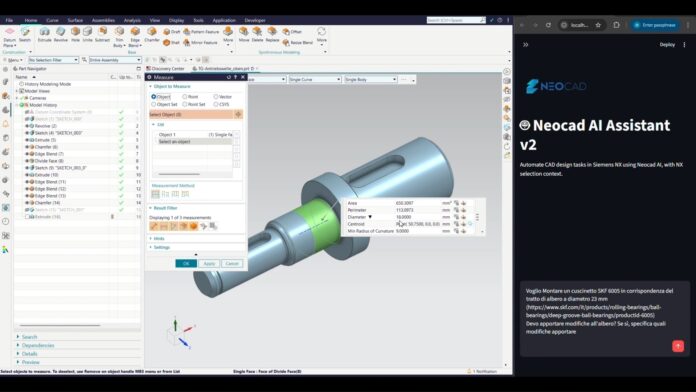Select the Object Set radio button
Screen dimensions: 696x392
click(x=154, y=104)
